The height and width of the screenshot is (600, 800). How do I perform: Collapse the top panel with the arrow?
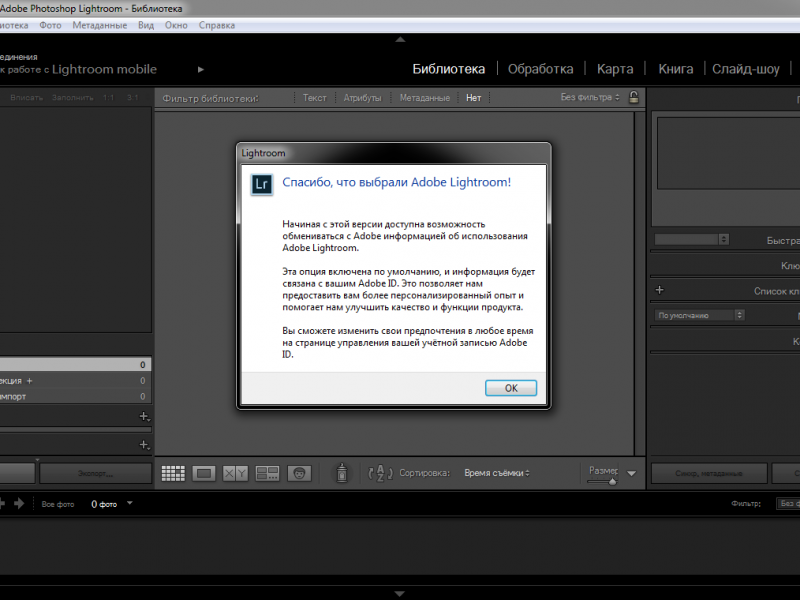coord(400,39)
